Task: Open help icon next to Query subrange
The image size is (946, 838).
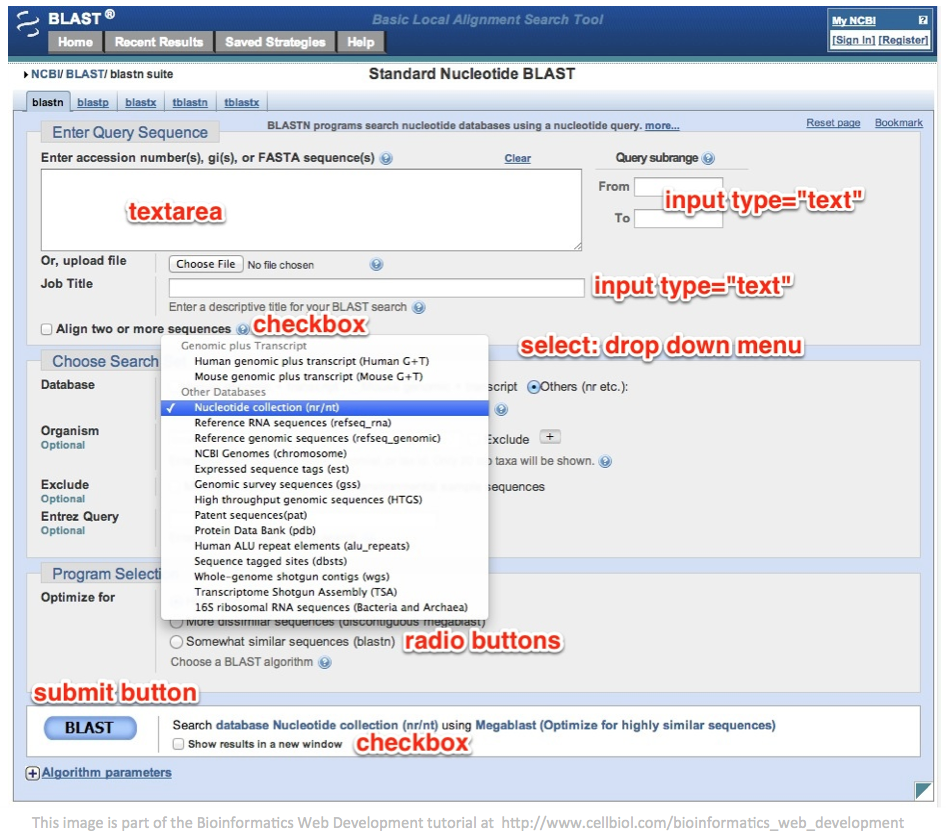Action: (708, 159)
